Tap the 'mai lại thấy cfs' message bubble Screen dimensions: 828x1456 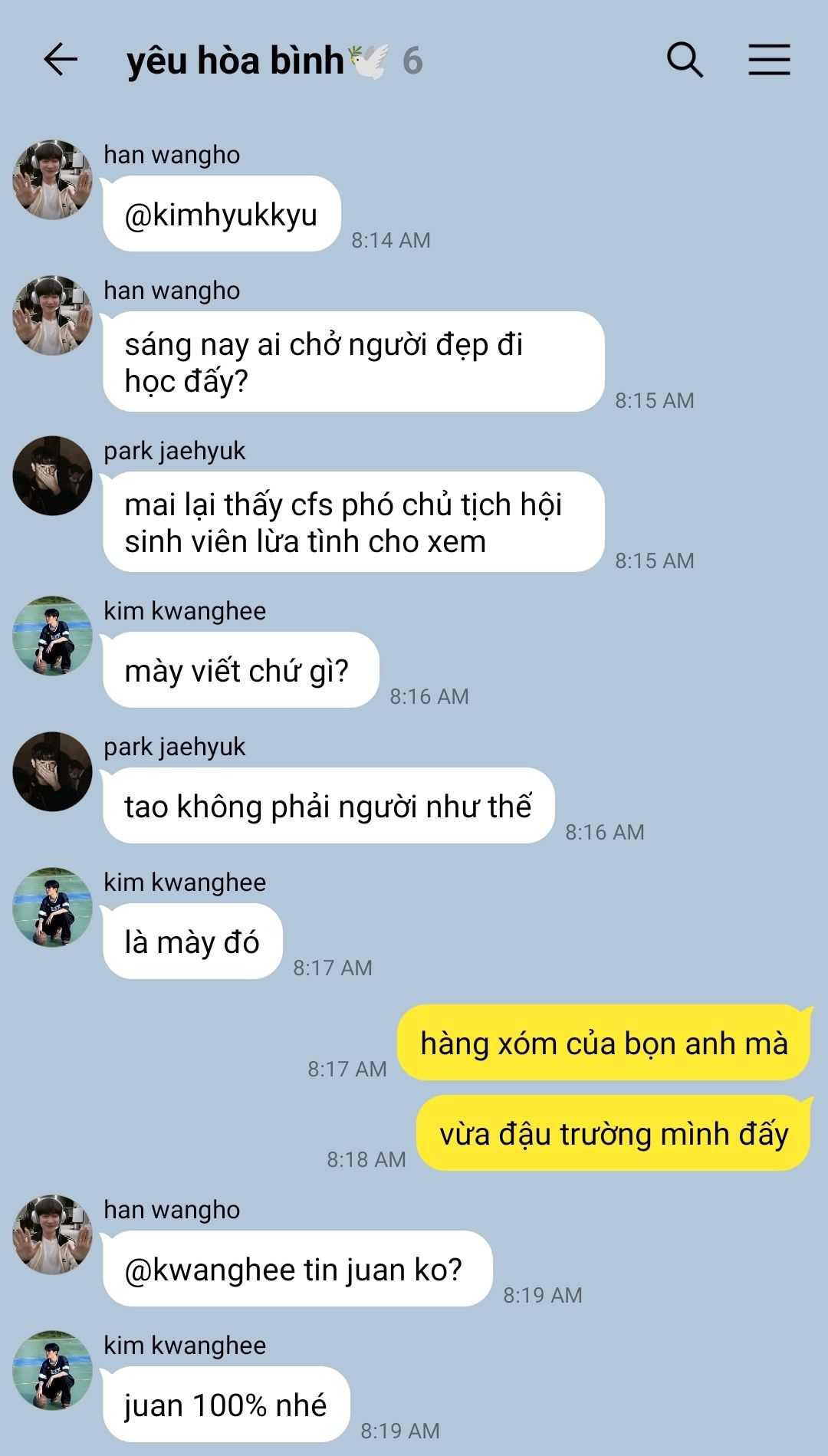[353, 522]
